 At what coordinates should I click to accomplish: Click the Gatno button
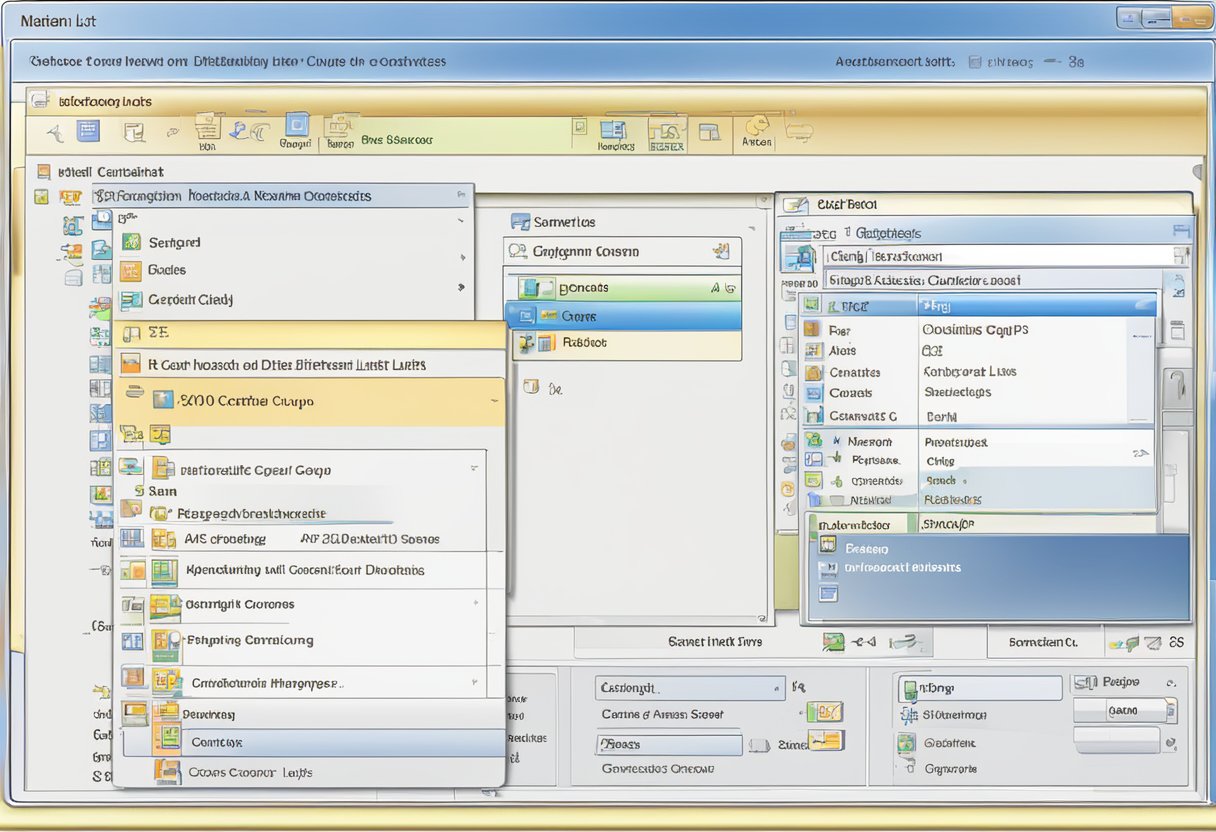(x=1123, y=711)
